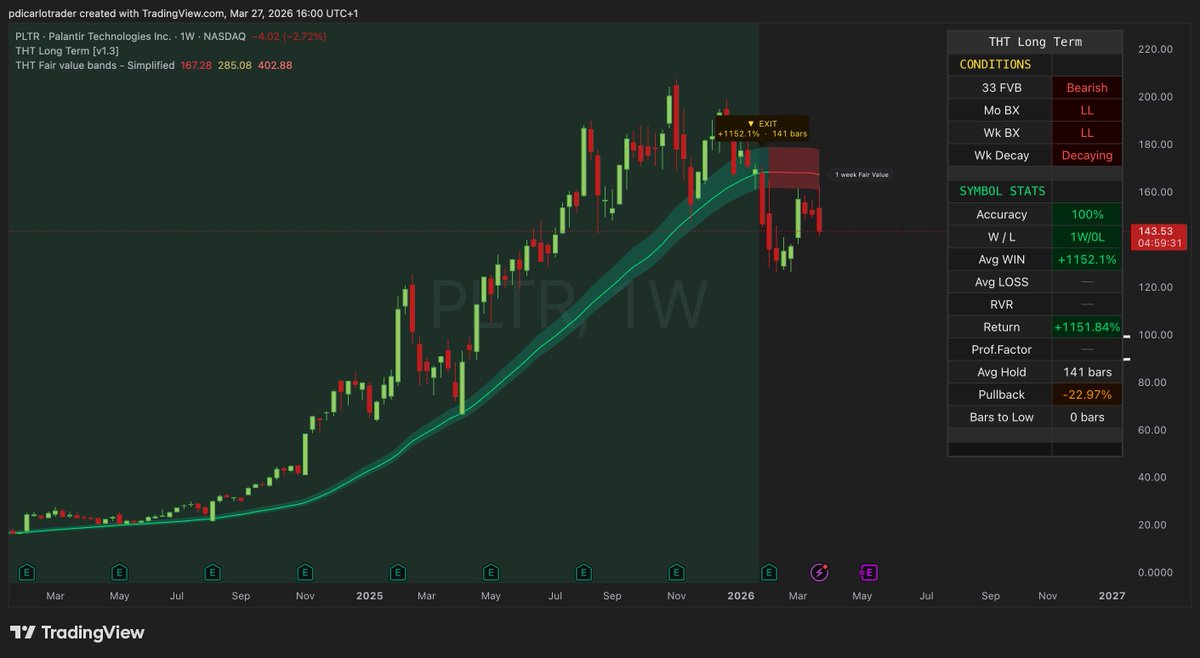The height and width of the screenshot is (658, 1200).
Task: Select the CONDITIONS section heading
Action: (x=995, y=64)
